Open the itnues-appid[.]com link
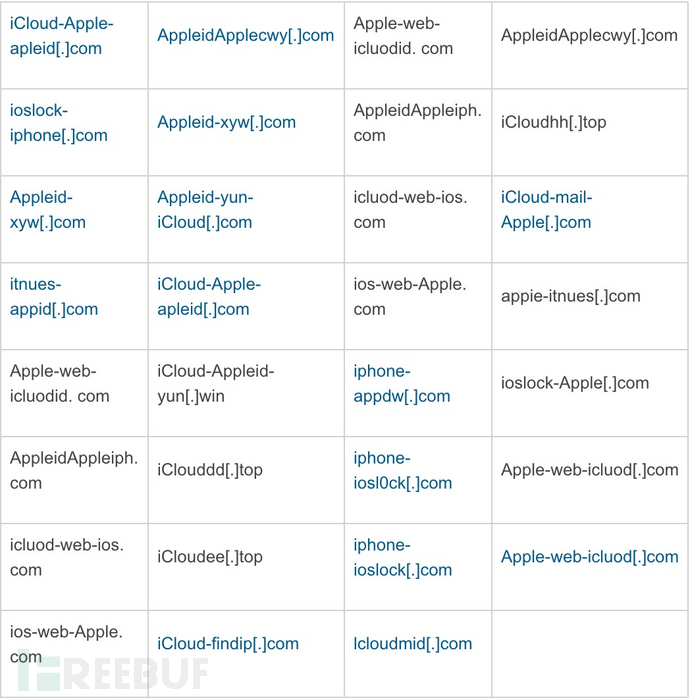690x698 pixels. 54,296
